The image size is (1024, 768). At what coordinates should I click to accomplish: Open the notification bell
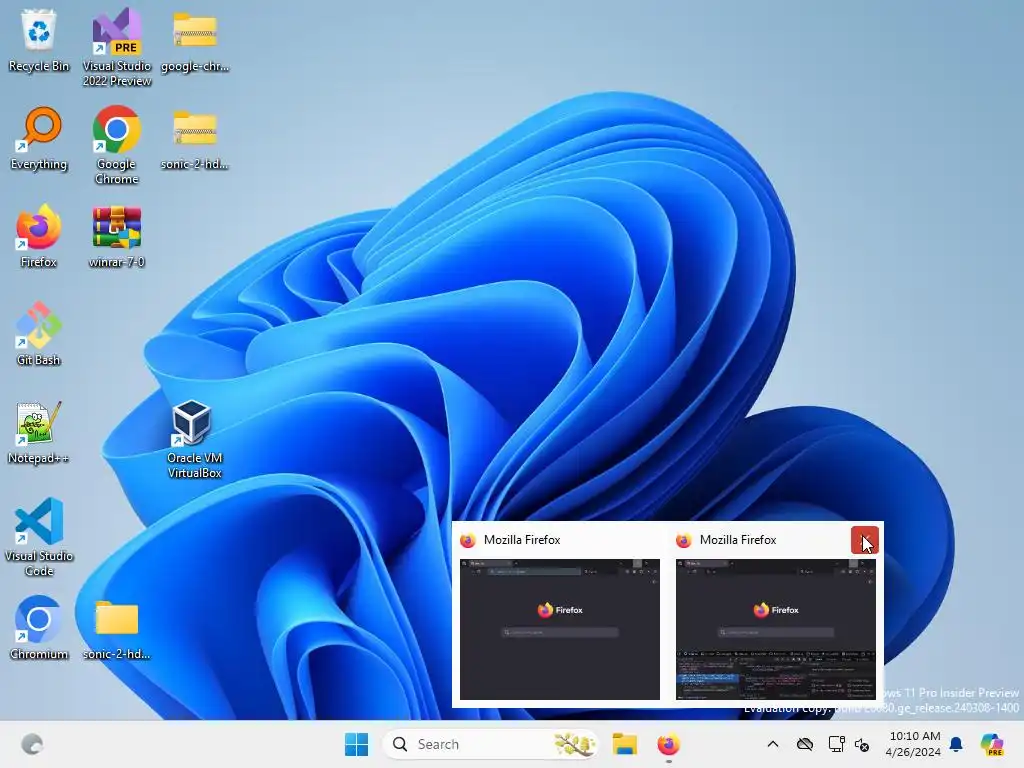click(x=956, y=744)
